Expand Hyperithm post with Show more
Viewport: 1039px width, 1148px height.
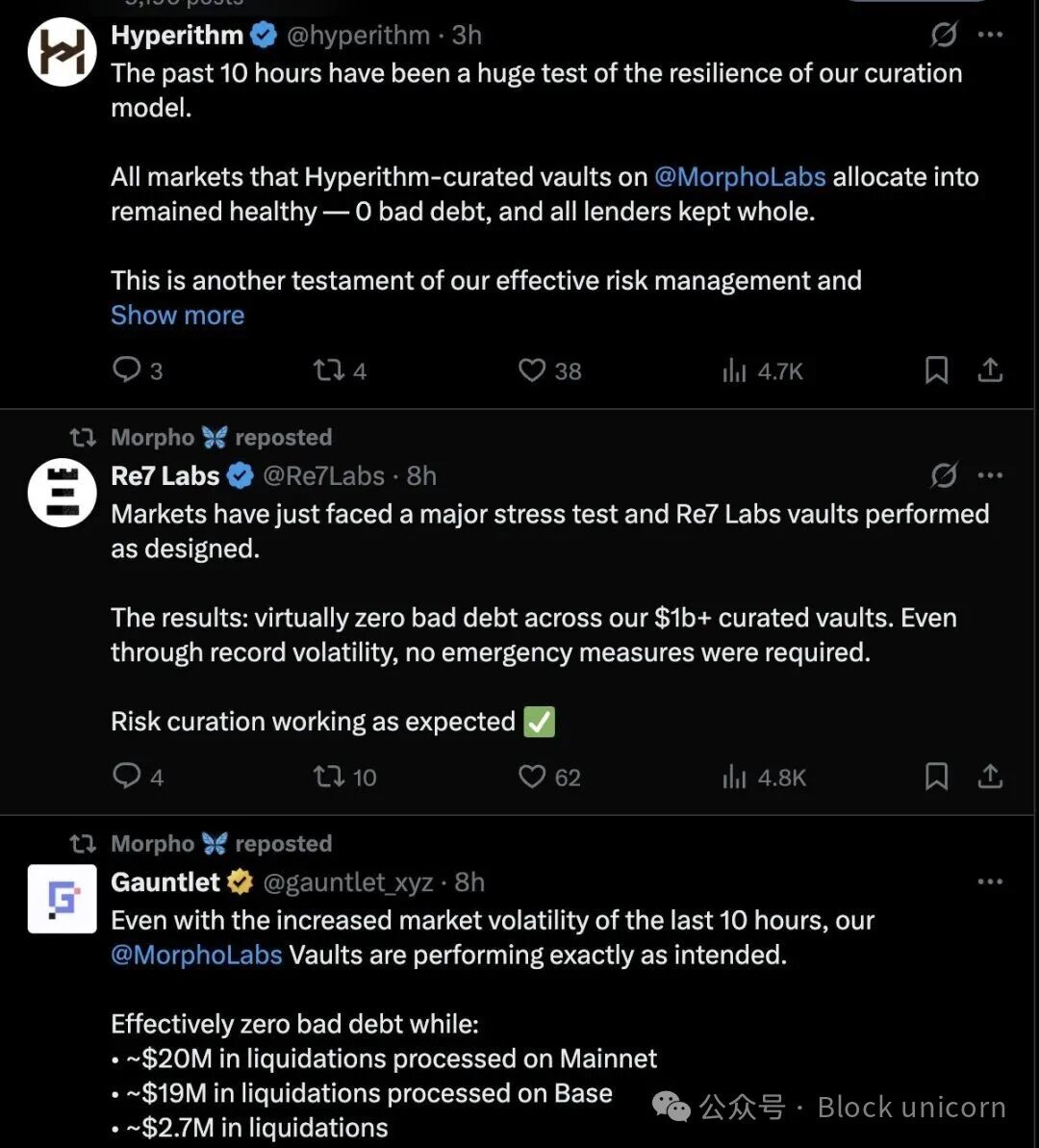[177, 316]
